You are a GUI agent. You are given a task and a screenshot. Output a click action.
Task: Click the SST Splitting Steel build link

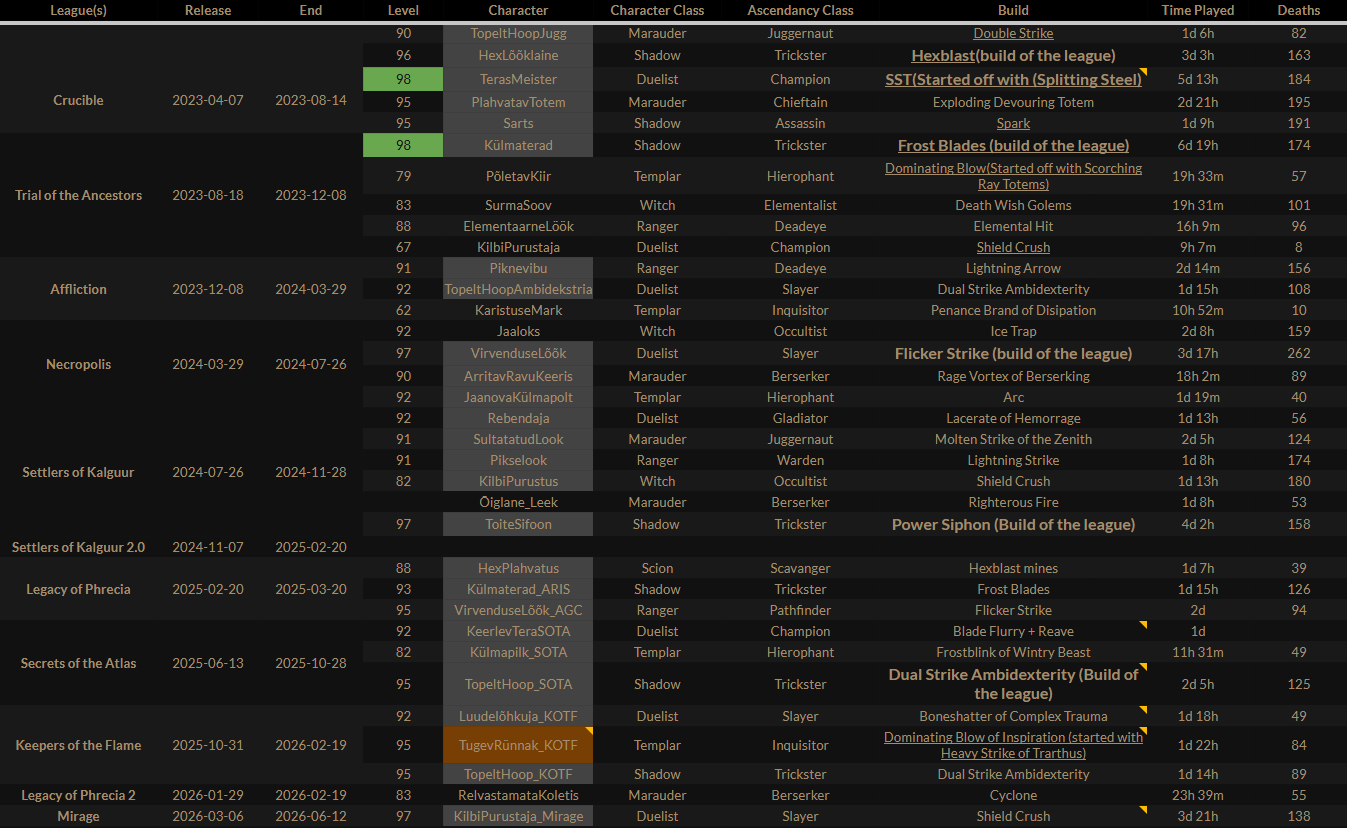pos(1013,79)
